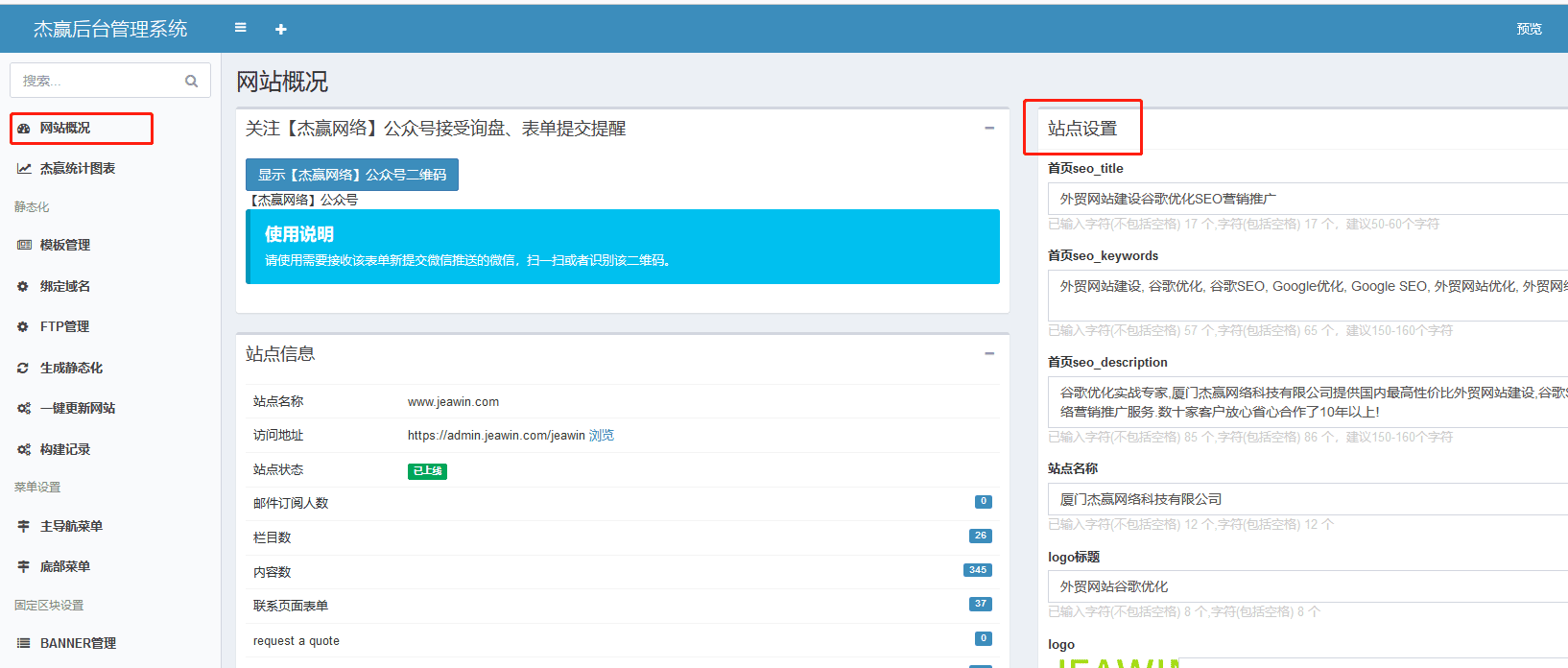Click the www.jeawin.com site name value
1568x668 pixels.
(453, 402)
